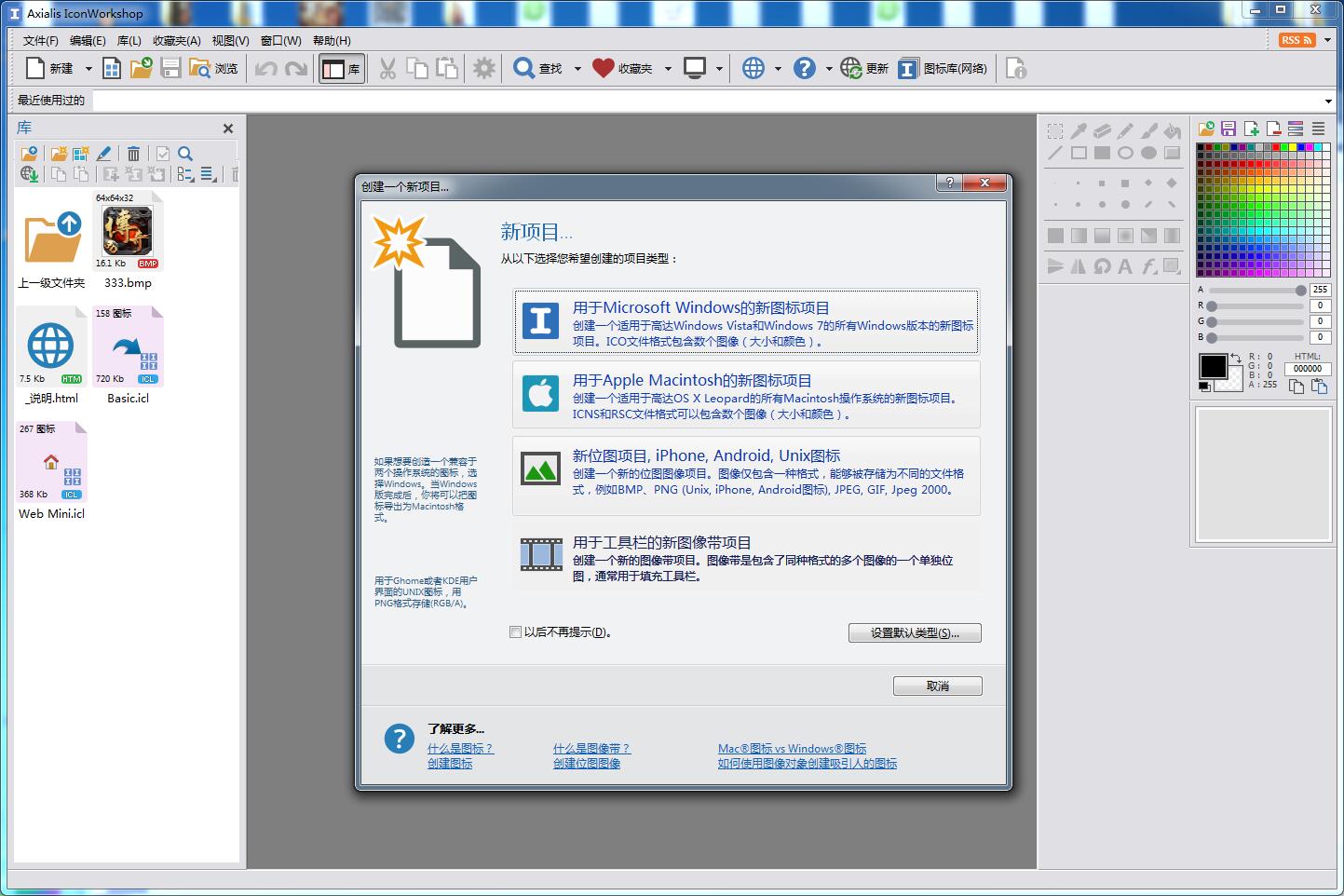Click the HTML color code field

1308,369
